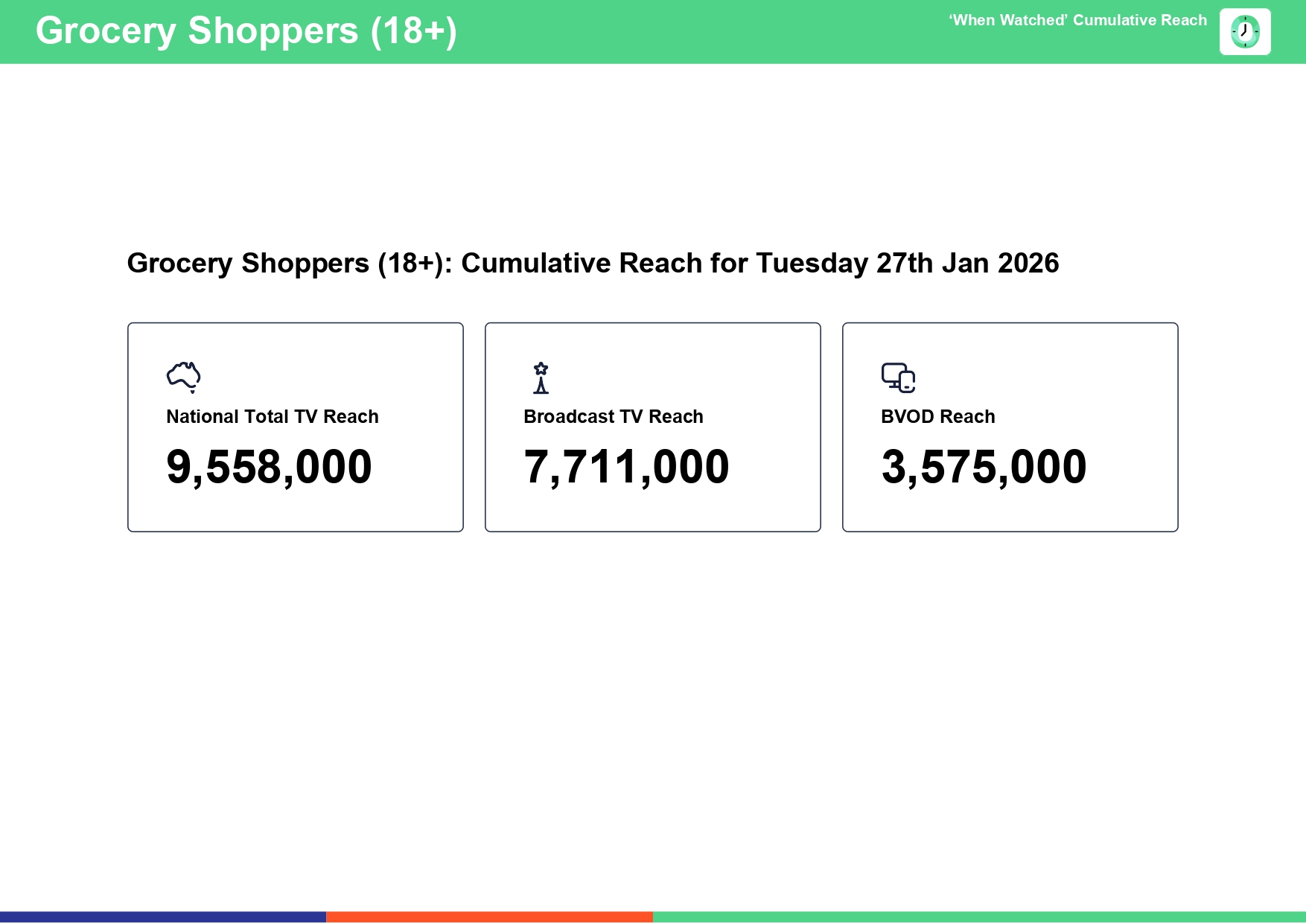
Task: Select the National Total TV Reach label
Action: pyautogui.click(x=272, y=417)
